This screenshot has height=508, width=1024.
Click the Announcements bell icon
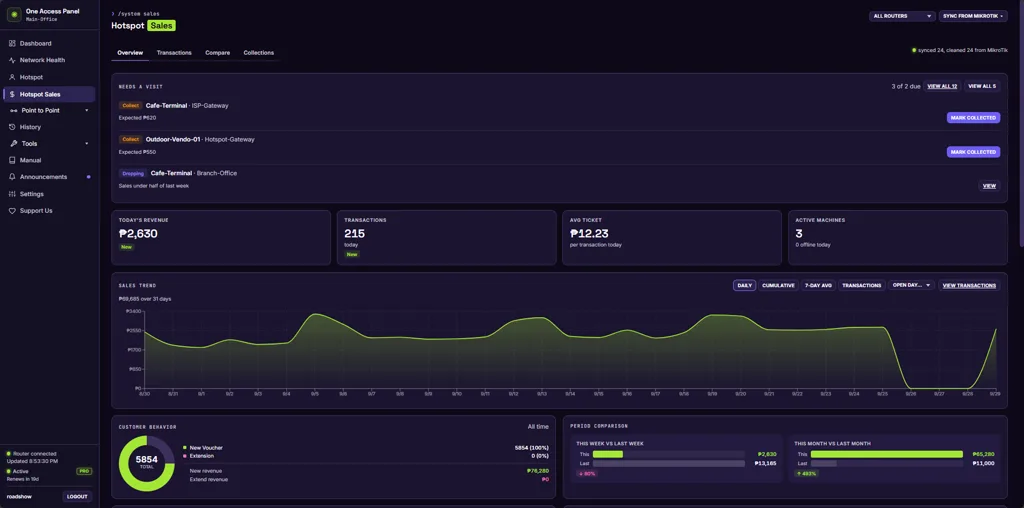point(12,177)
